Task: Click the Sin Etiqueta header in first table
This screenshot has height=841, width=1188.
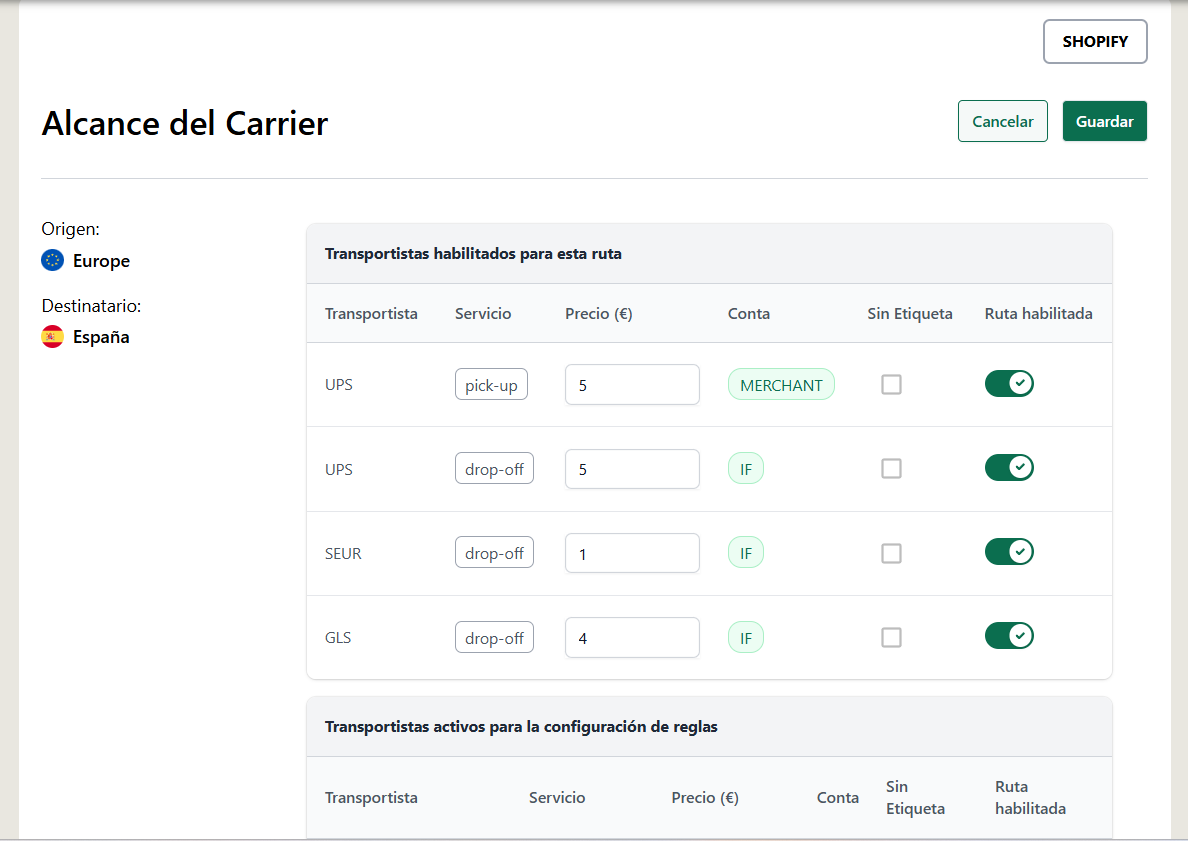Action: 909,314
